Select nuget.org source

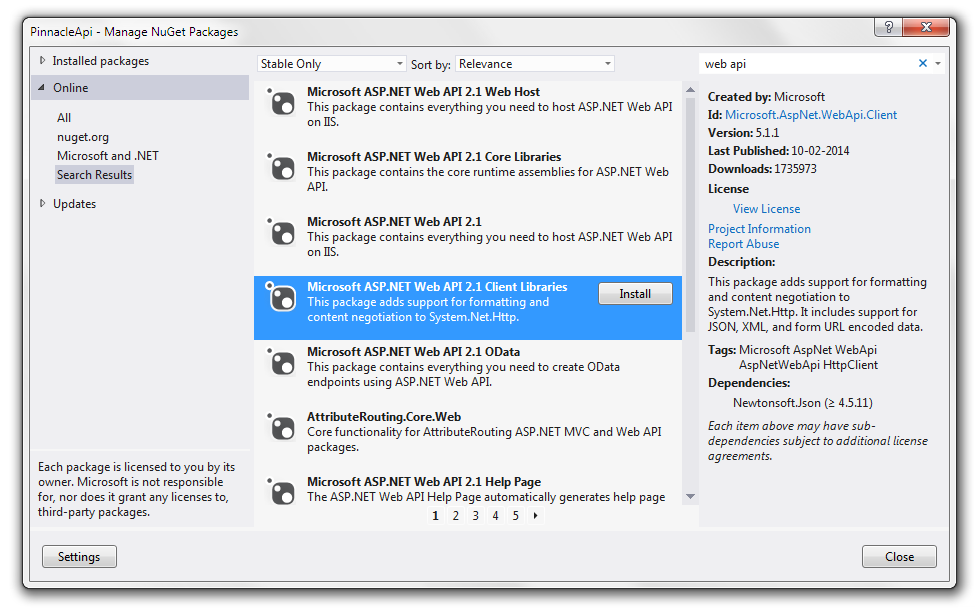point(83,137)
